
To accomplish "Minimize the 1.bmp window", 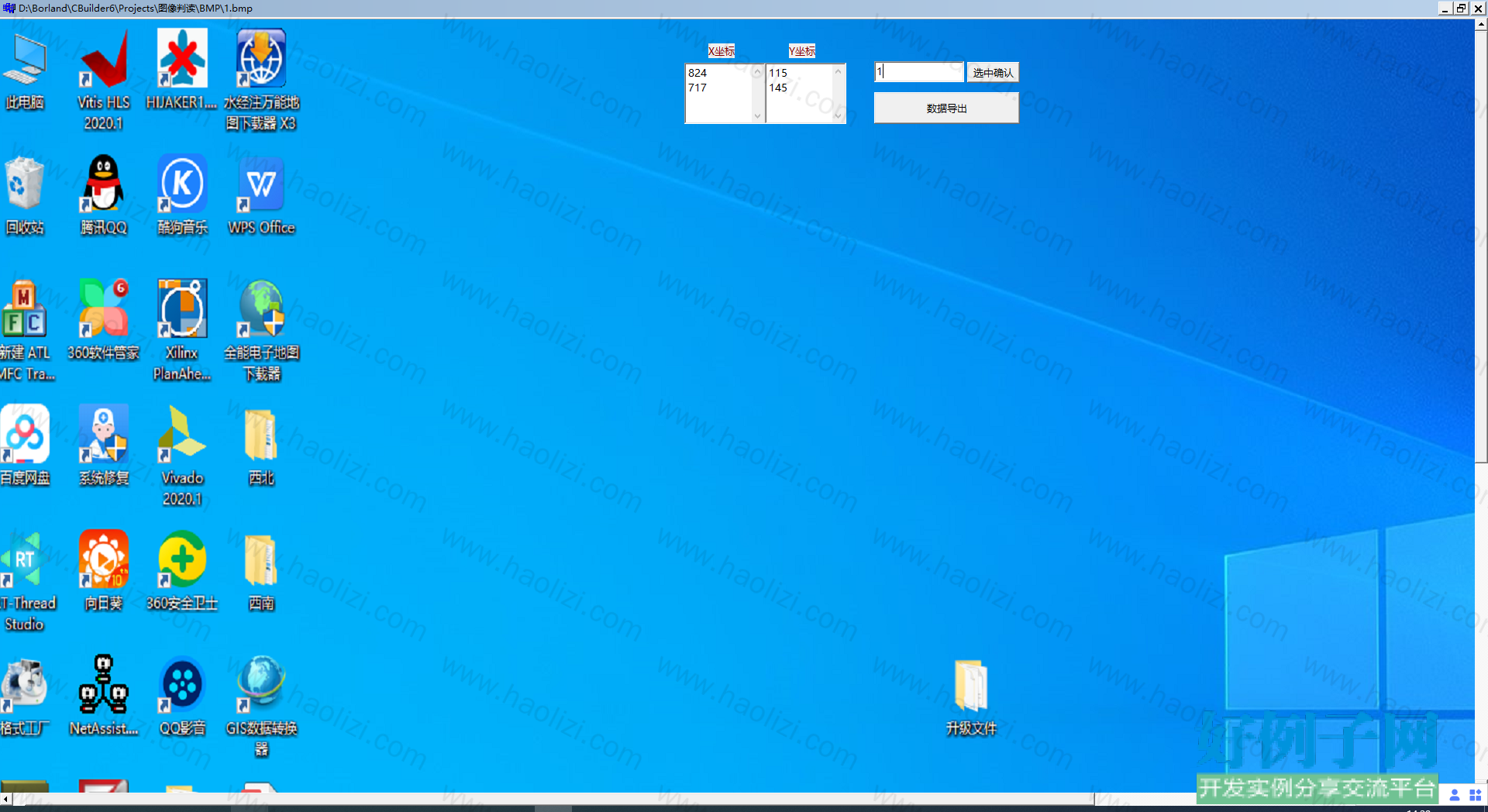I will [1445, 9].
